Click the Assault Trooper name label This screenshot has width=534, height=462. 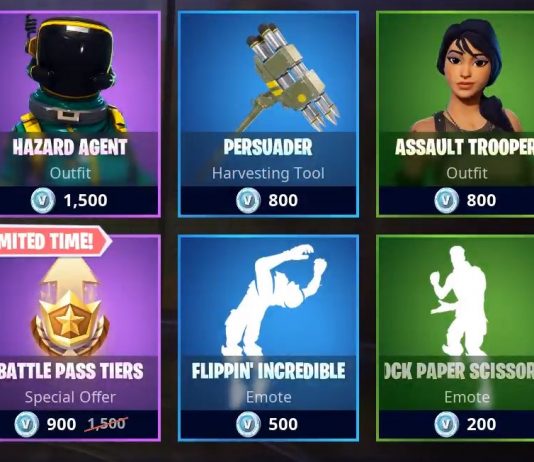465,147
